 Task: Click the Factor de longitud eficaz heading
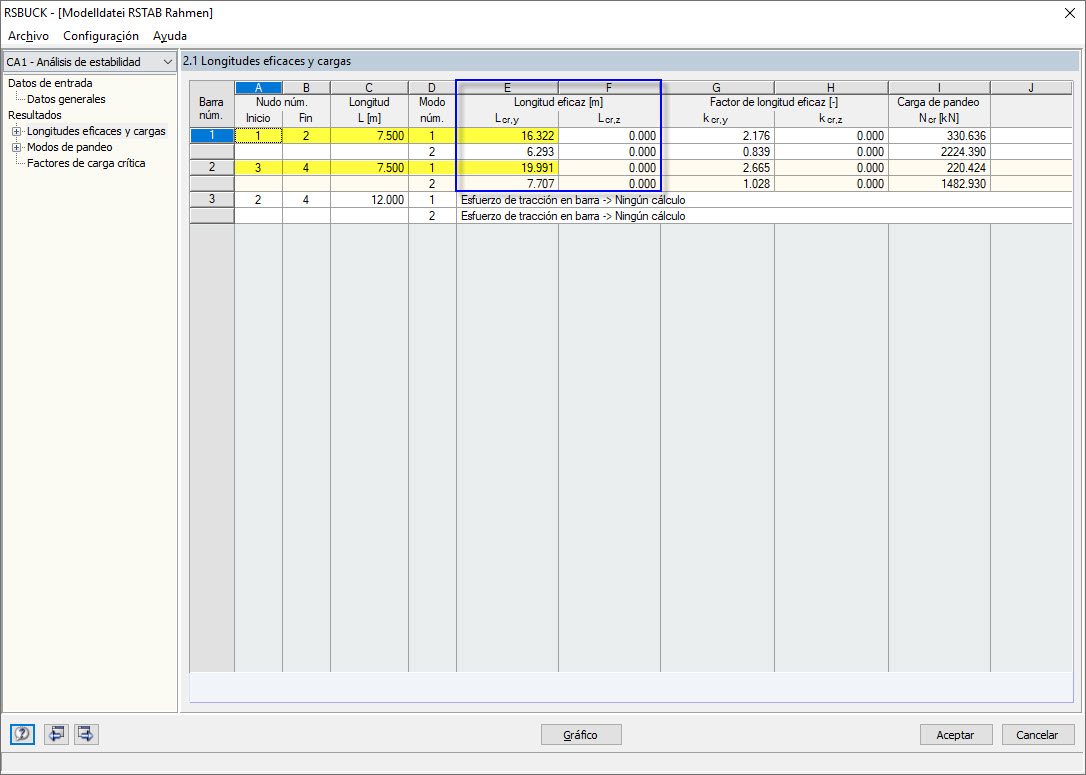tap(774, 102)
